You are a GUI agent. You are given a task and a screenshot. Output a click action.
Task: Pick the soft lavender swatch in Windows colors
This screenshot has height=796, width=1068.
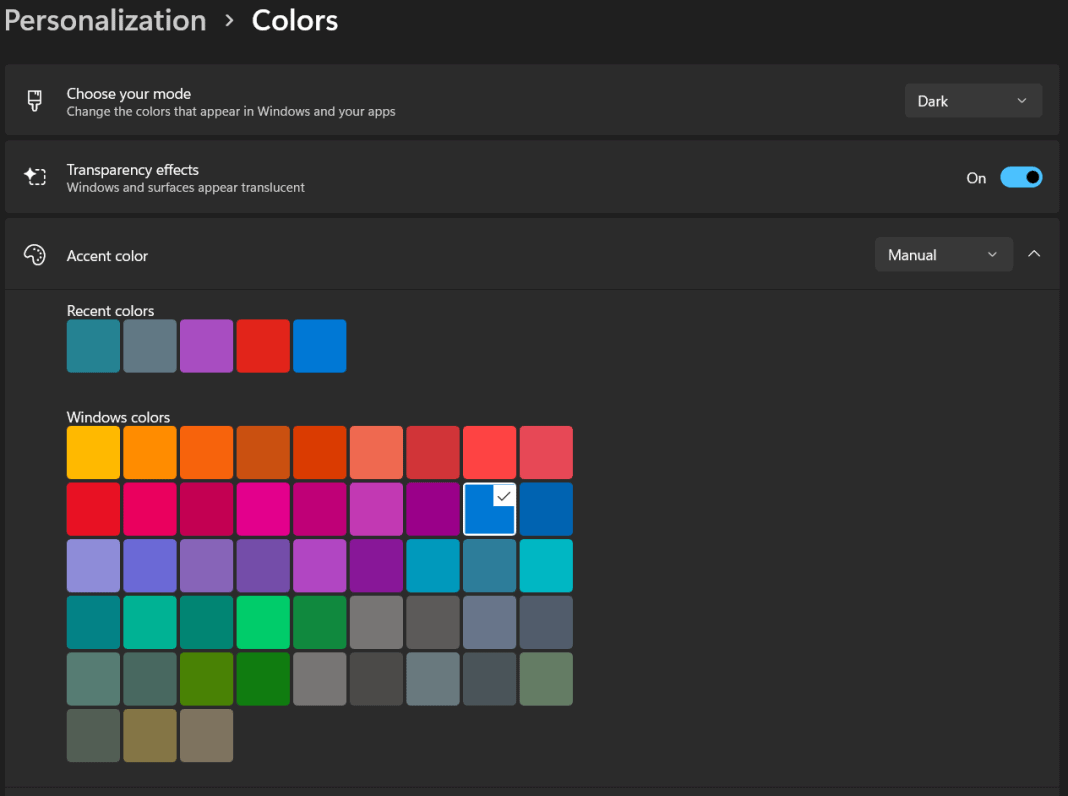(93, 565)
